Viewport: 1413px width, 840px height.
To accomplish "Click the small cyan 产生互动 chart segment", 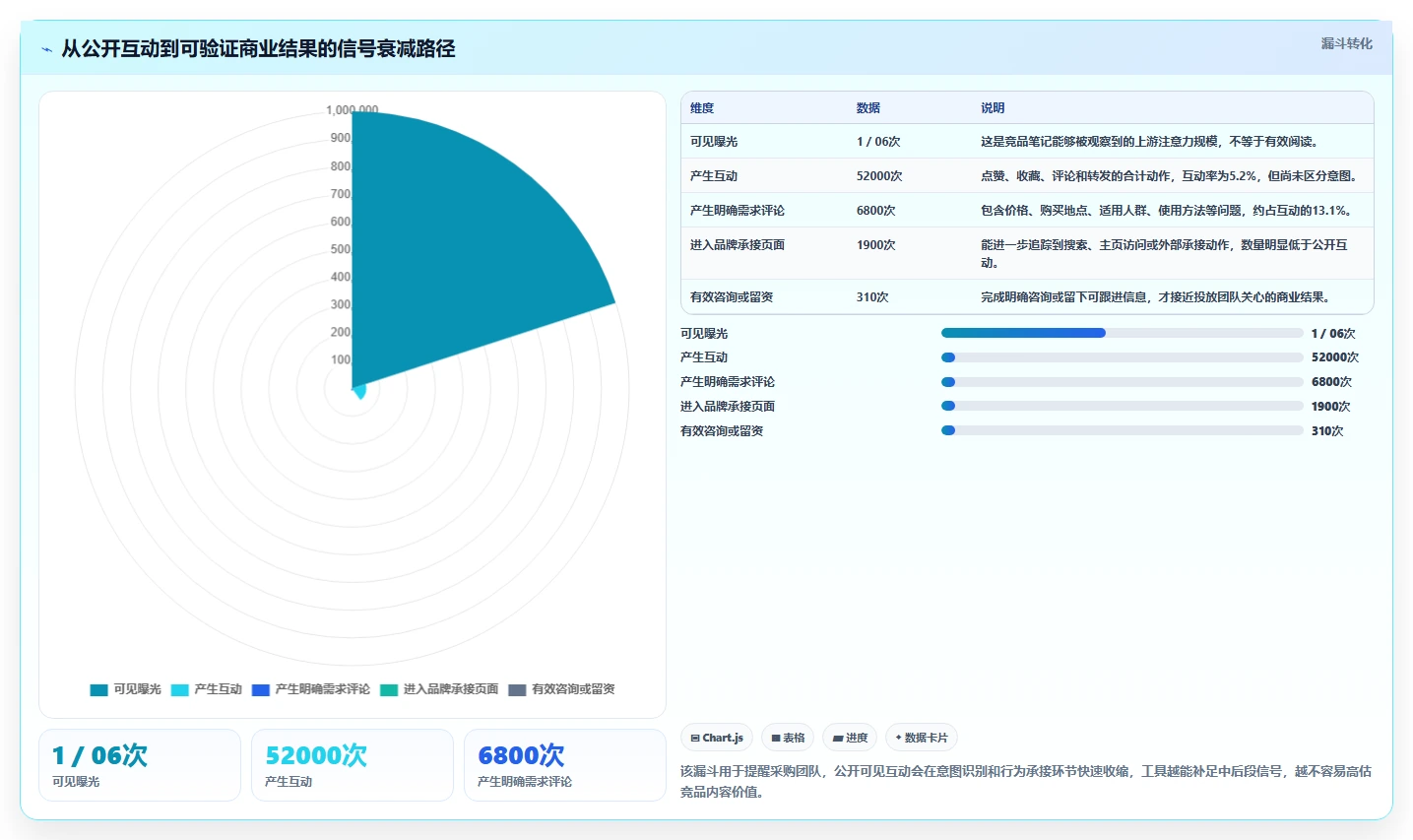I will (360, 391).
